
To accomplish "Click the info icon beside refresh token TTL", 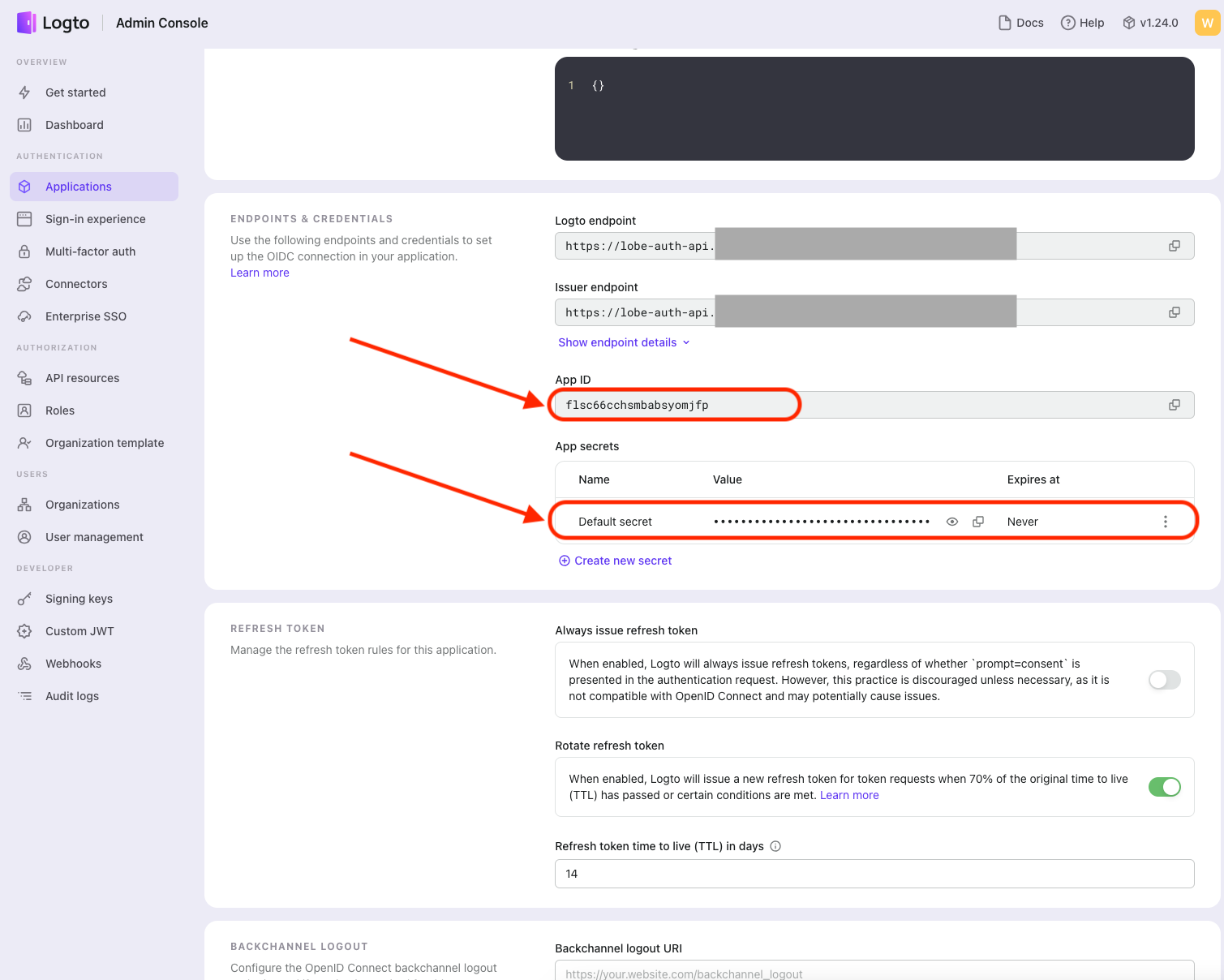I will [775, 846].
